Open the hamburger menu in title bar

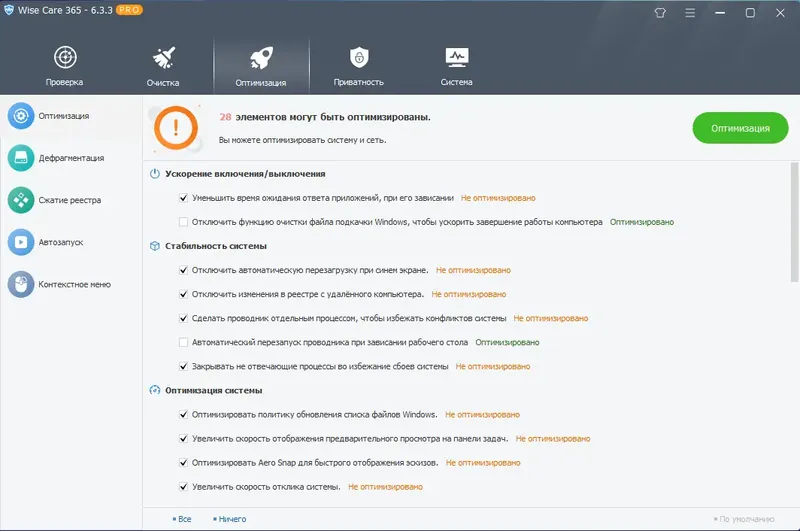[690, 13]
